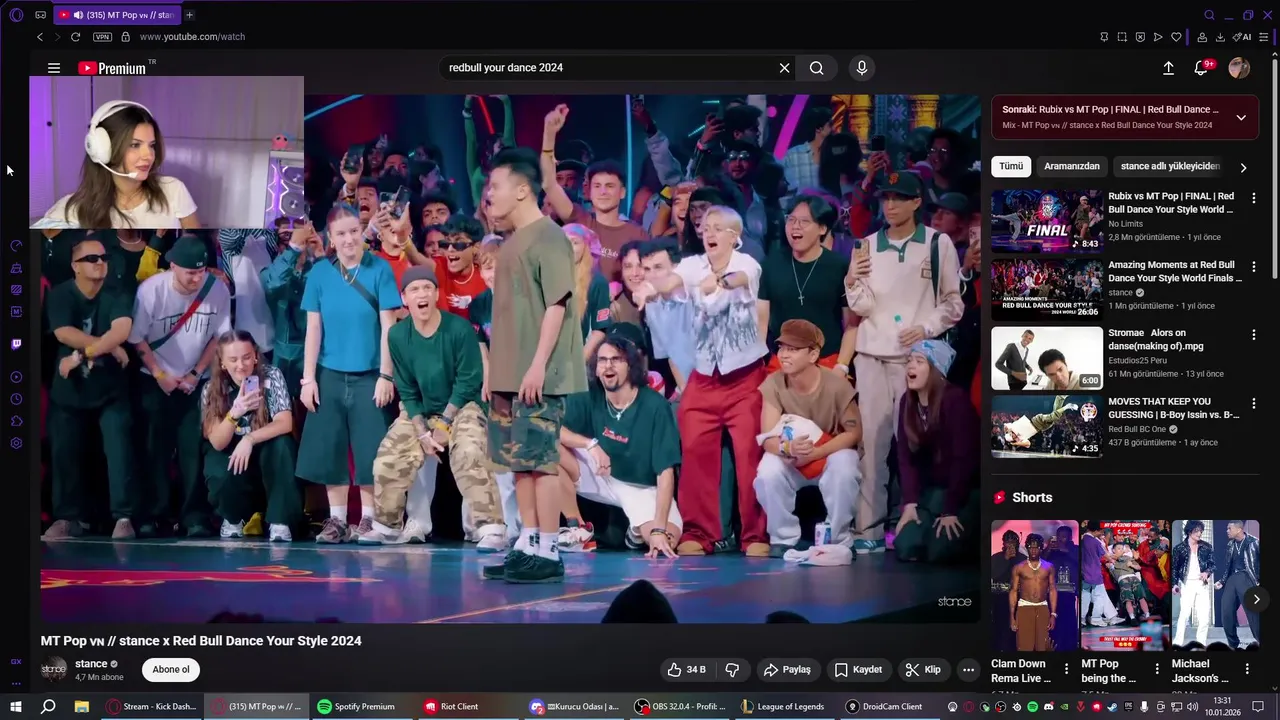Viewport: 1280px width, 720px height.
Task: Save the video with Kaydet
Action: [x=858, y=670]
